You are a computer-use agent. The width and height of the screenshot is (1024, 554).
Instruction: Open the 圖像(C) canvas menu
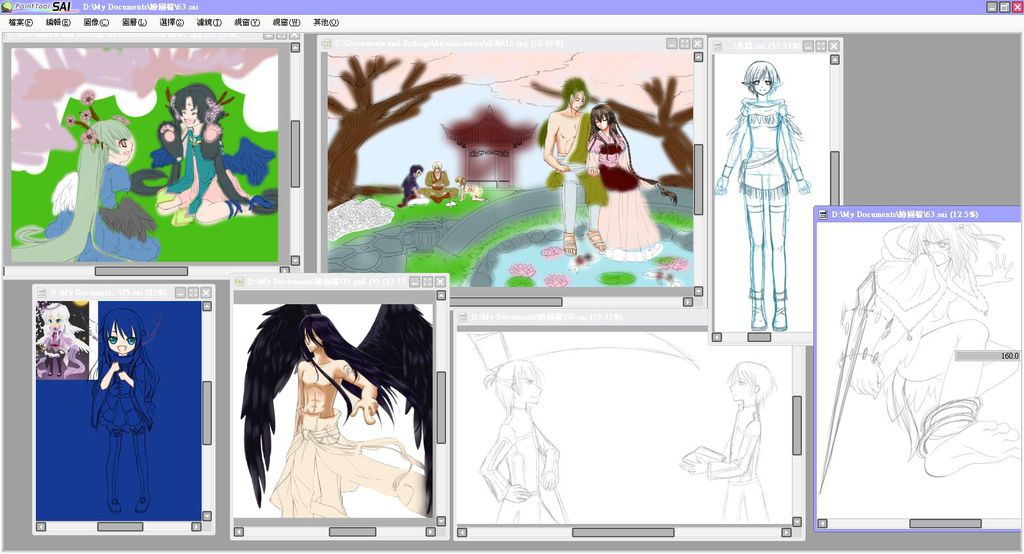tap(96, 22)
